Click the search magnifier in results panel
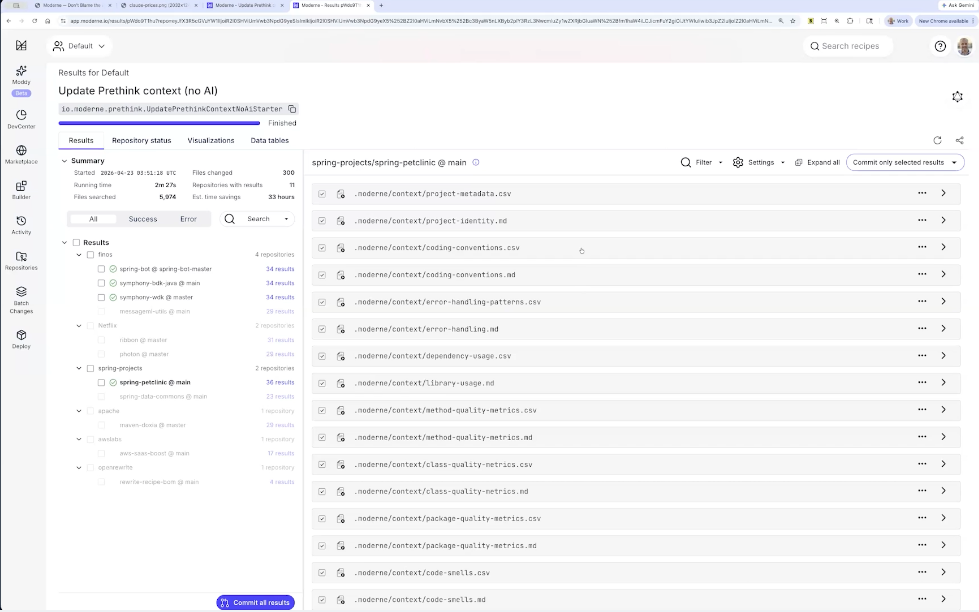 230,219
